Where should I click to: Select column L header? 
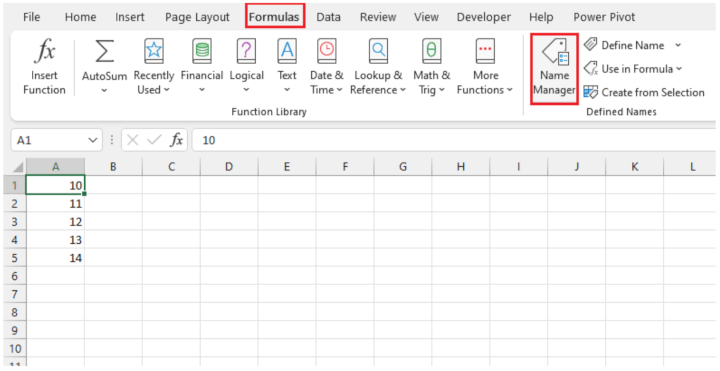tap(692, 167)
